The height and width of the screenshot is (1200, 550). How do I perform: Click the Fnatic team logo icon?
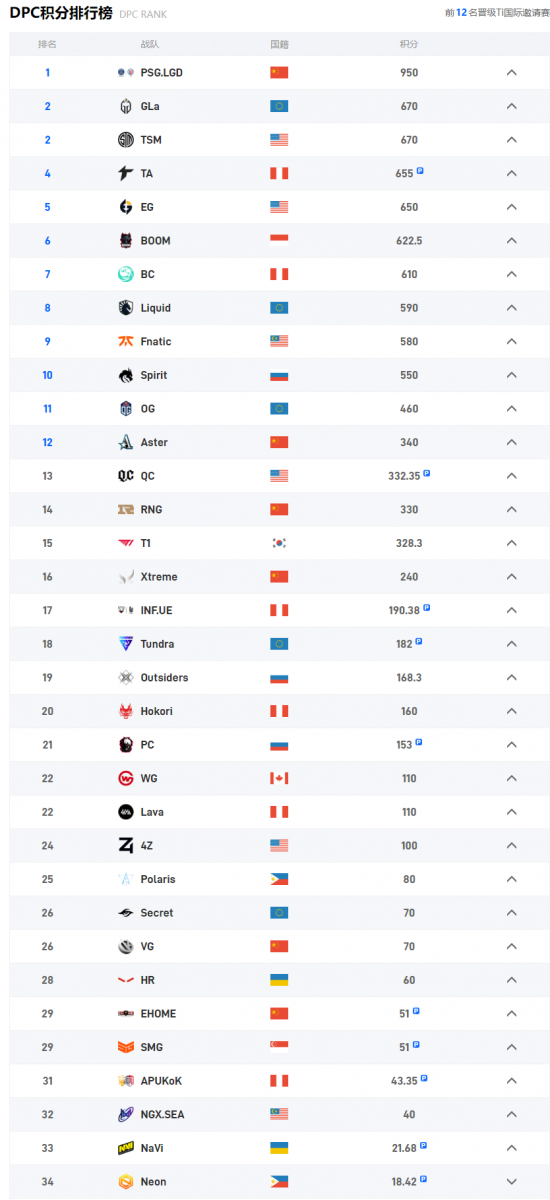(126, 341)
